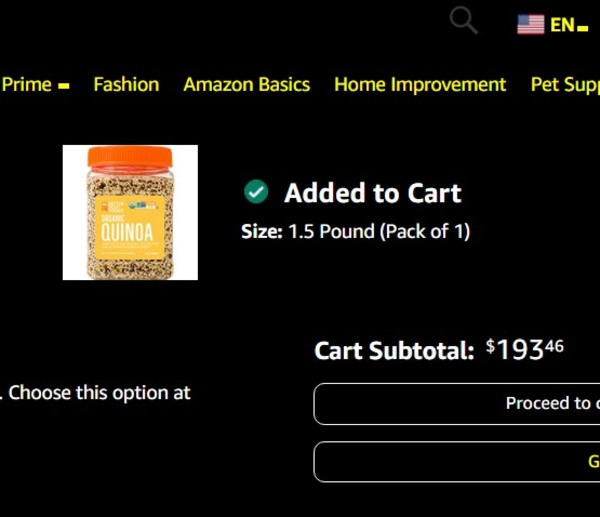The width and height of the screenshot is (600, 517).
Task: Open the EN language dropdown arrow
Action: pyautogui.click(x=583, y=28)
